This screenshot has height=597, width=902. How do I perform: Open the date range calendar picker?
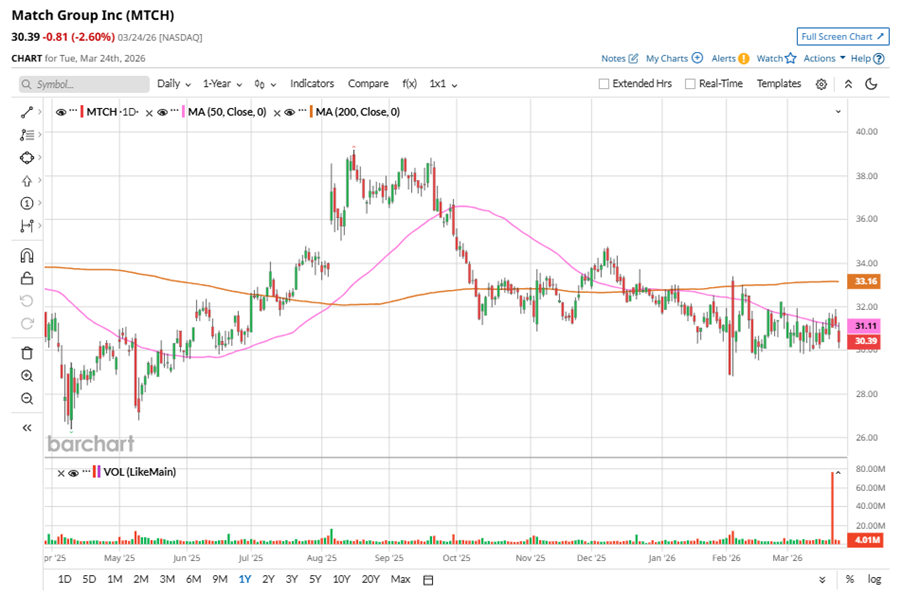pos(428,580)
